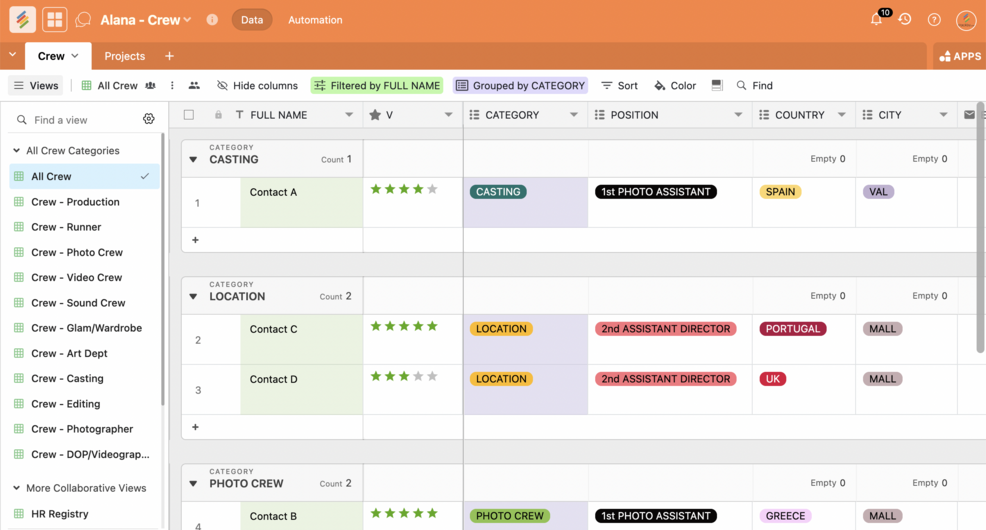The image size is (986, 530).
Task: Collapse the All Crew Categories section
Action: [x=16, y=151]
